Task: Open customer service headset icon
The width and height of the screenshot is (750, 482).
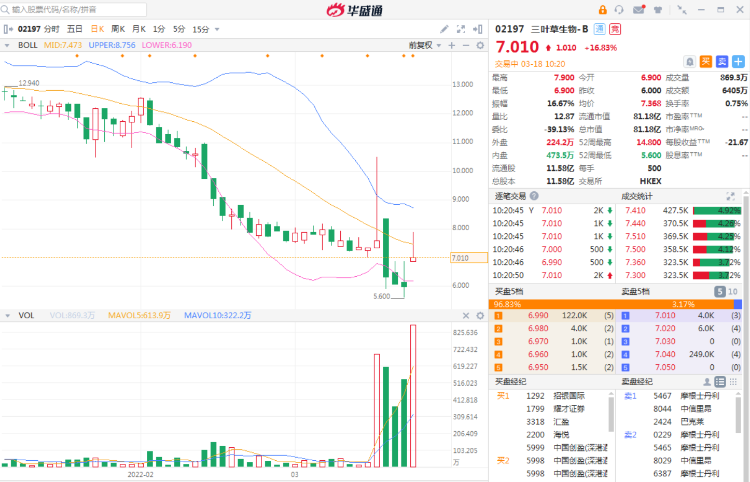Action: pos(619,10)
